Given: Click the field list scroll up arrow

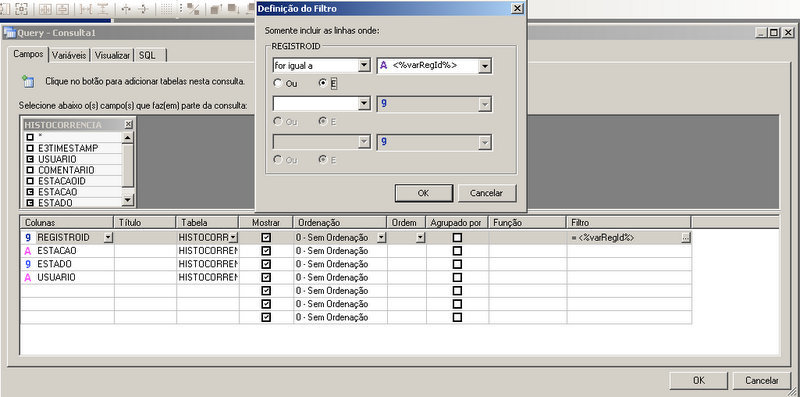Looking at the screenshot, I should (128, 137).
